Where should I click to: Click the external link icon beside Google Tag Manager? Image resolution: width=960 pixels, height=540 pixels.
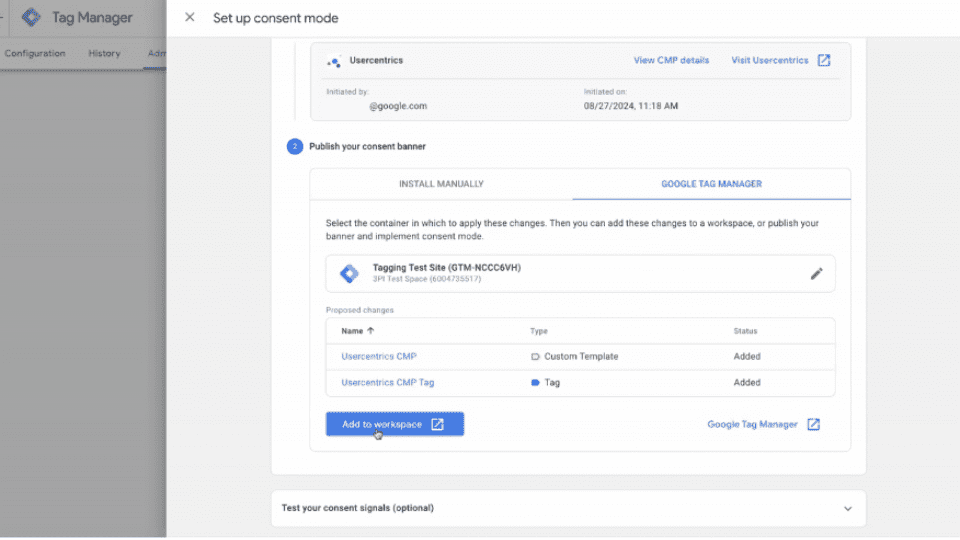[x=813, y=424]
